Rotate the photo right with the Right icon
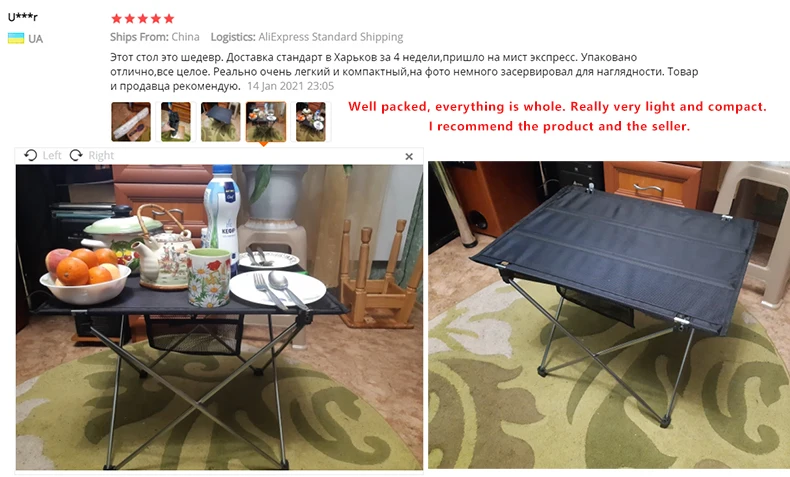Screen dimensions: 790x477 pyautogui.click(x=76, y=155)
